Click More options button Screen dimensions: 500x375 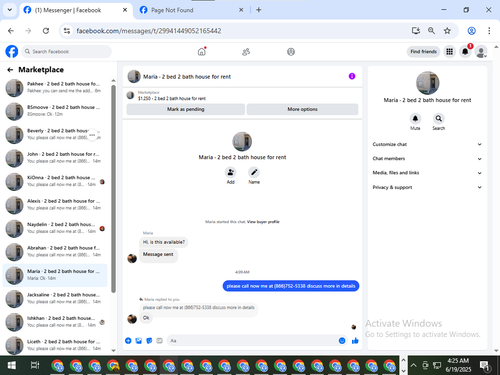[x=302, y=109]
